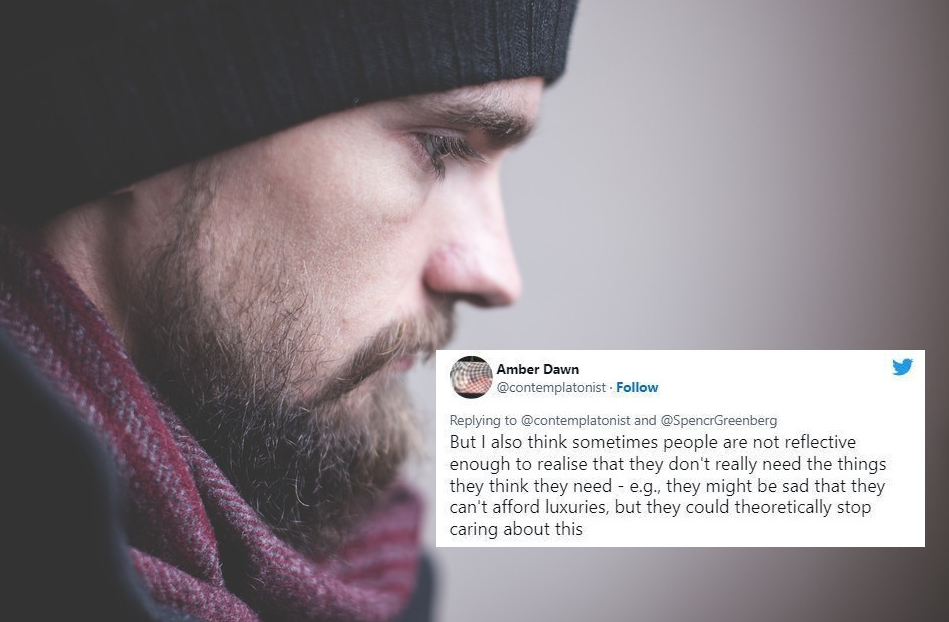Click "caring about this" tweet ending line
The height and width of the screenshot is (622, 949).
click(516, 529)
